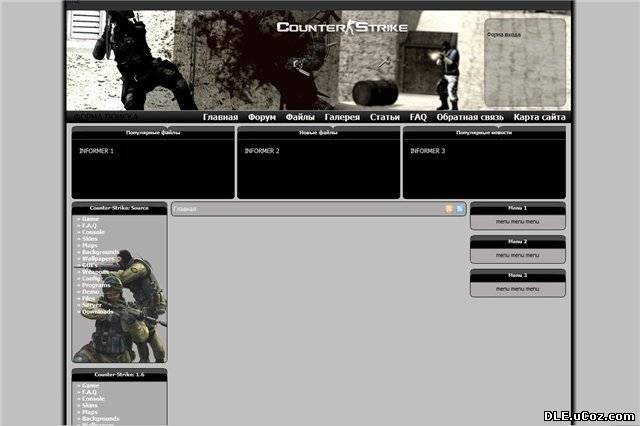Click the orange RSS feed icon
Image resolution: width=640 pixels, height=426 pixels.
[x=449, y=209]
